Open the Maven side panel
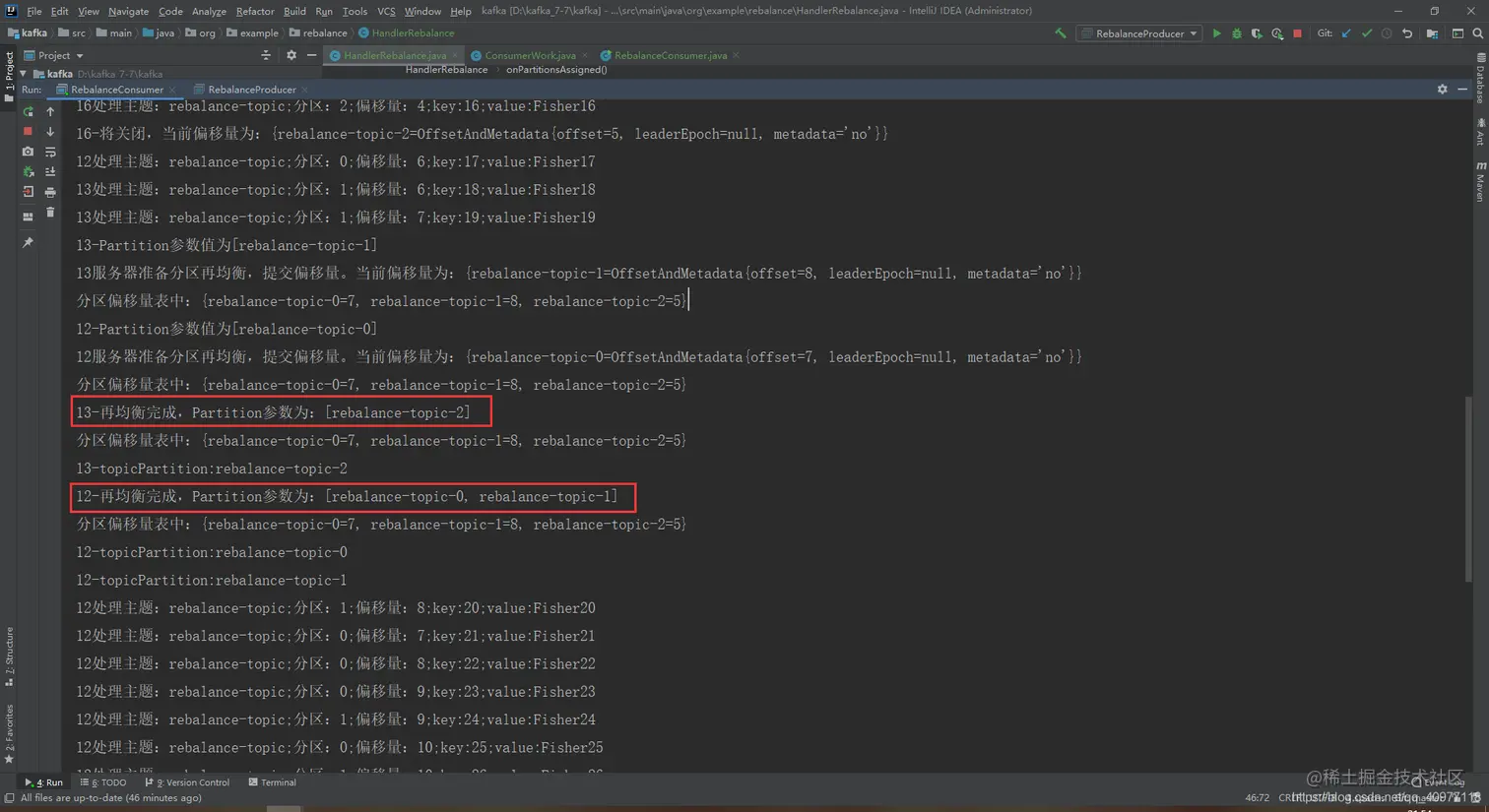Image resolution: width=1489 pixels, height=812 pixels. point(1480,182)
